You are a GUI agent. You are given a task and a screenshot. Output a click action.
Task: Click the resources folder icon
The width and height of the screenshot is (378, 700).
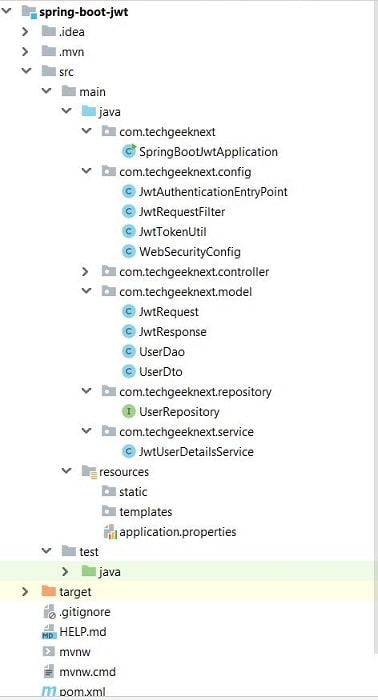89,471
